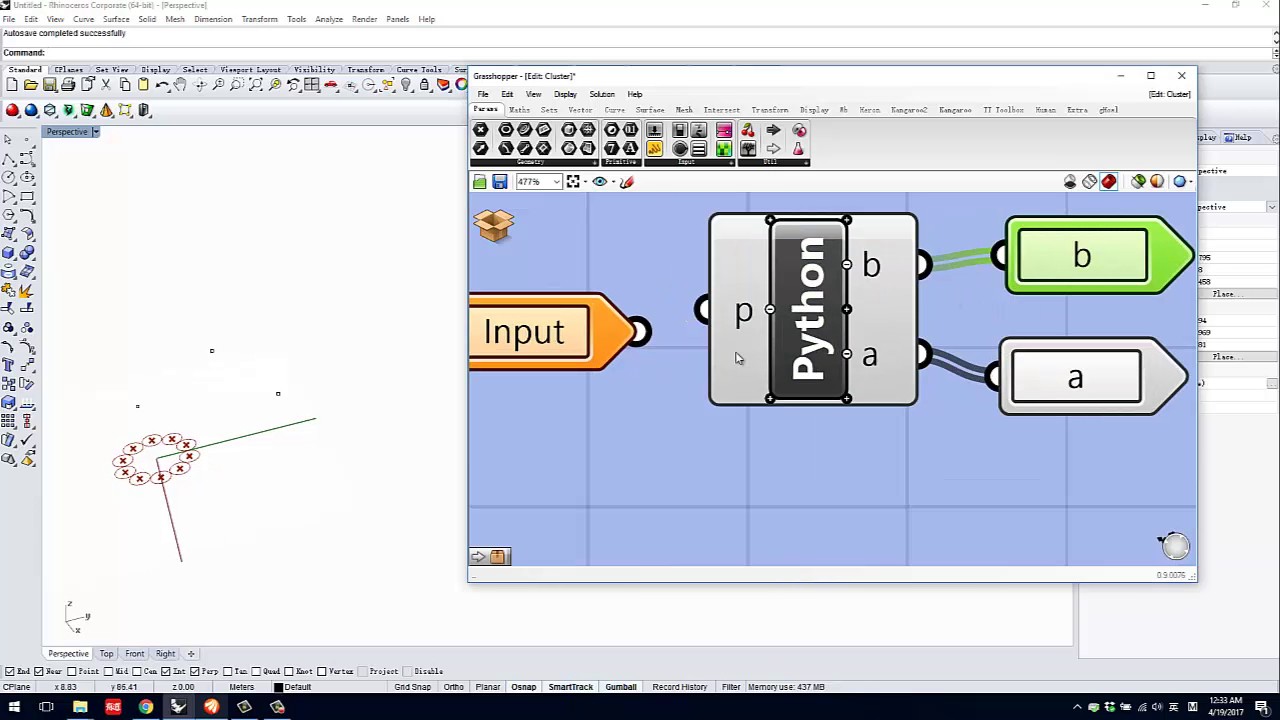The image size is (1280, 720).
Task: Click the Zoom Extents icon
Action: (x=256, y=85)
